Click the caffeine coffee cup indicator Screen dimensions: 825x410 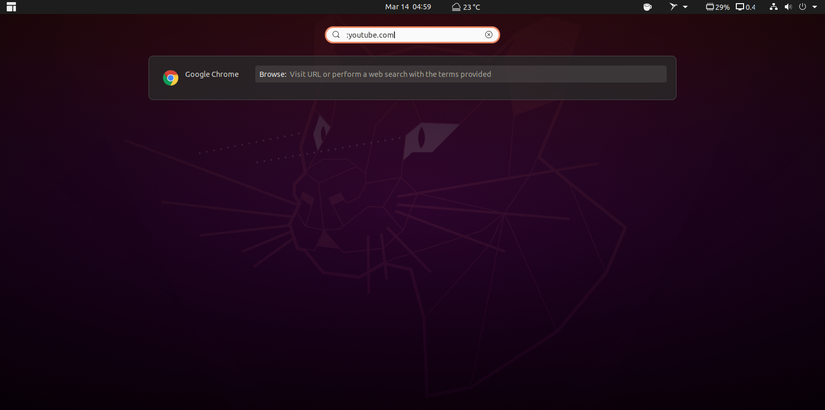[648, 7]
